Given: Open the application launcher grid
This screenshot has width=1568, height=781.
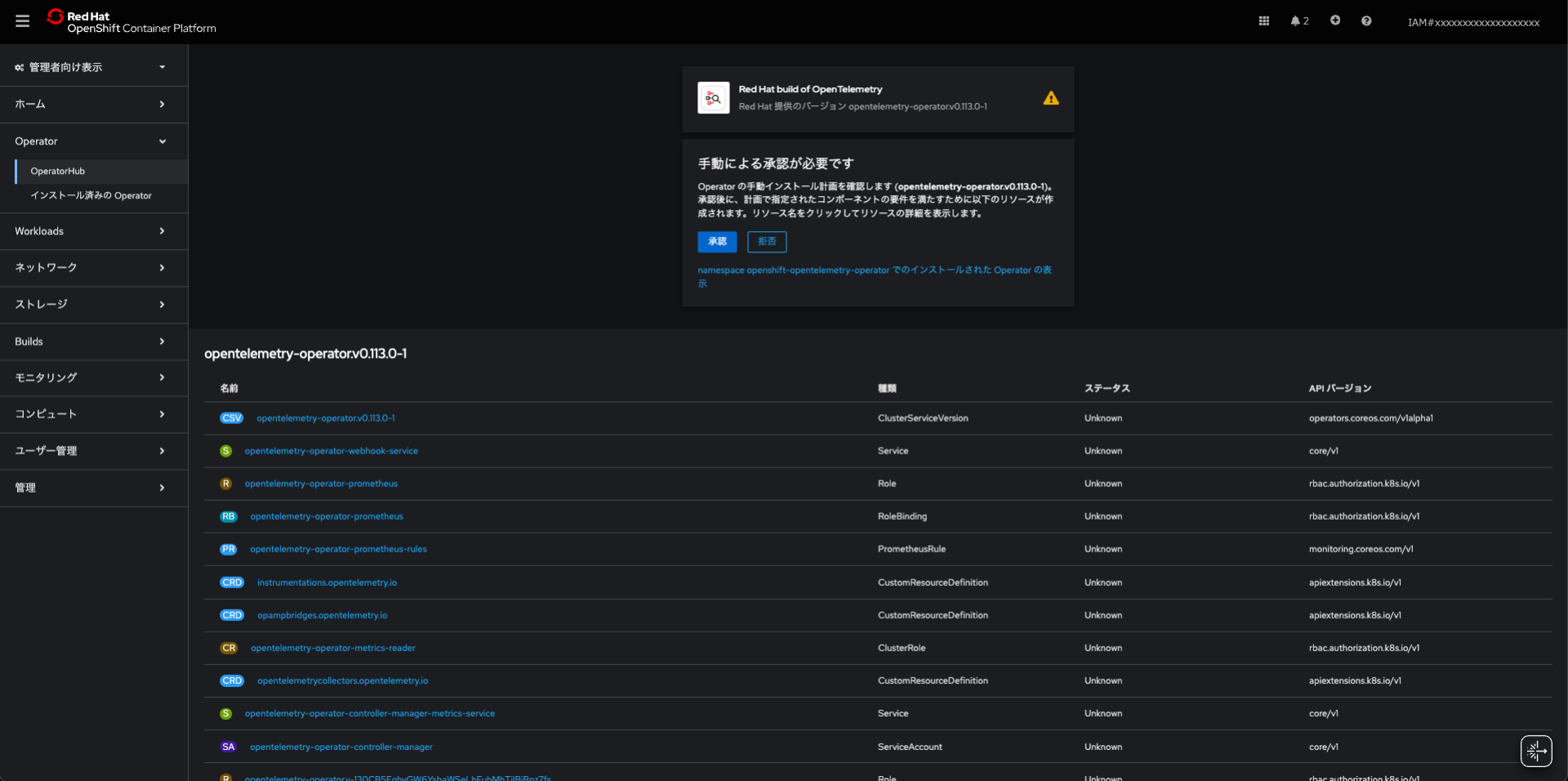Looking at the screenshot, I should pos(1263,20).
